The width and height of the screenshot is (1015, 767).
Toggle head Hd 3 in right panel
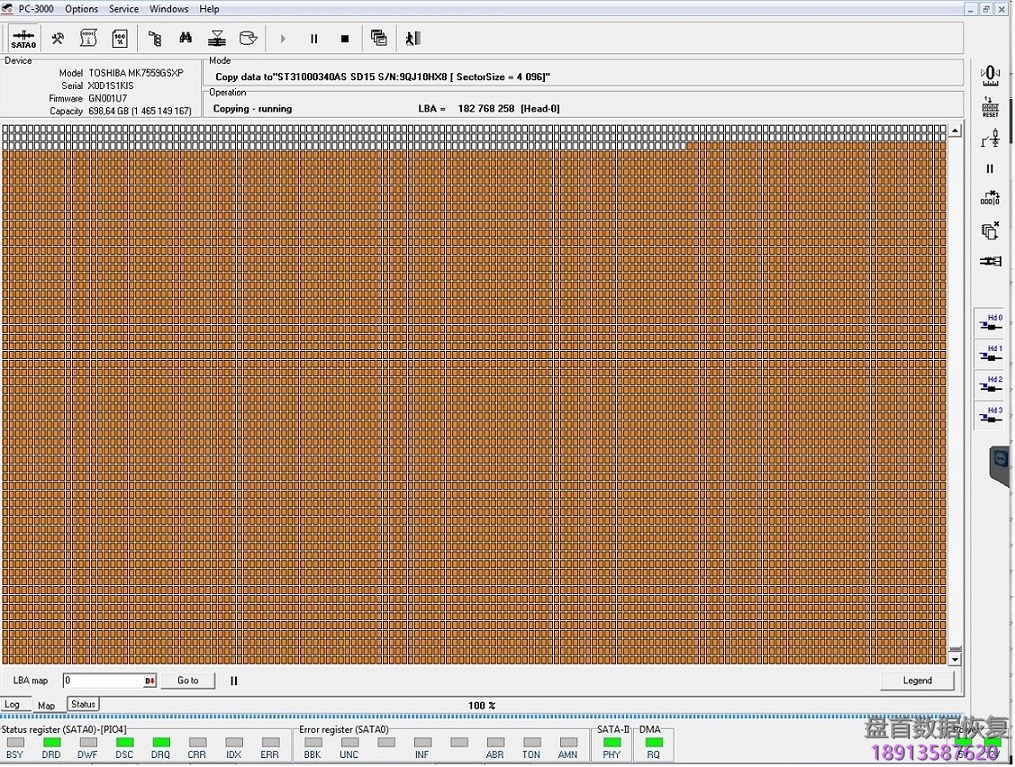(x=990, y=416)
